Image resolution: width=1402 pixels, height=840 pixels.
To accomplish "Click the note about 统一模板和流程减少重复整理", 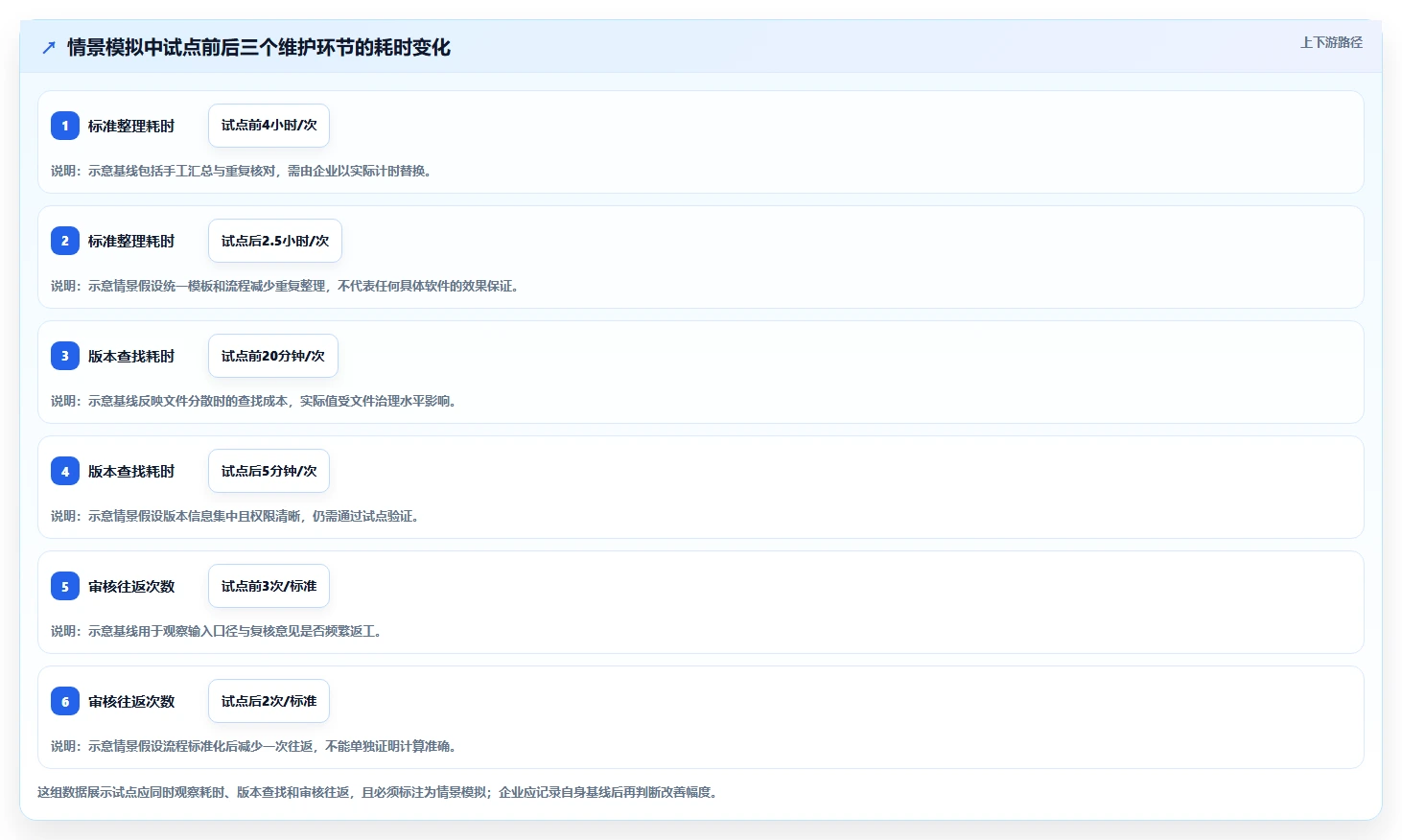I will pyautogui.click(x=287, y=286).
